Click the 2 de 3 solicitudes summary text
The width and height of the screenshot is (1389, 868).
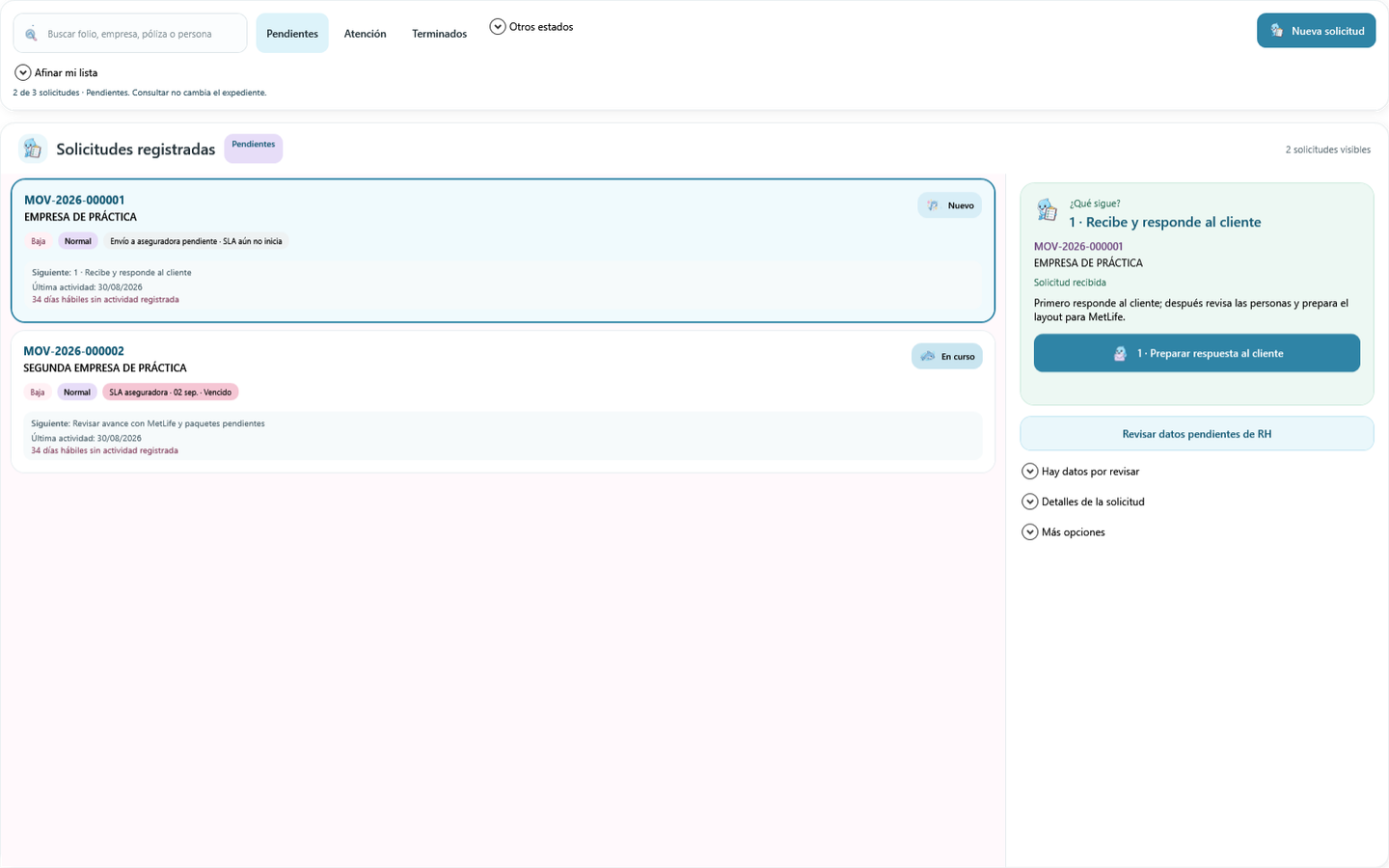click(x=140, y=93)
